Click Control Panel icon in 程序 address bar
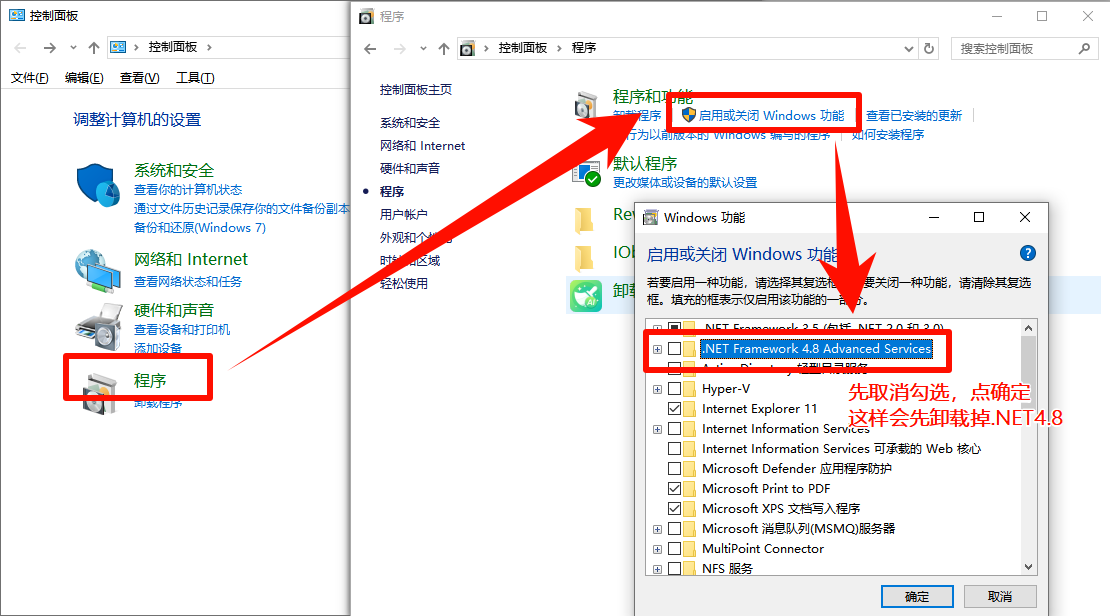 467,49
